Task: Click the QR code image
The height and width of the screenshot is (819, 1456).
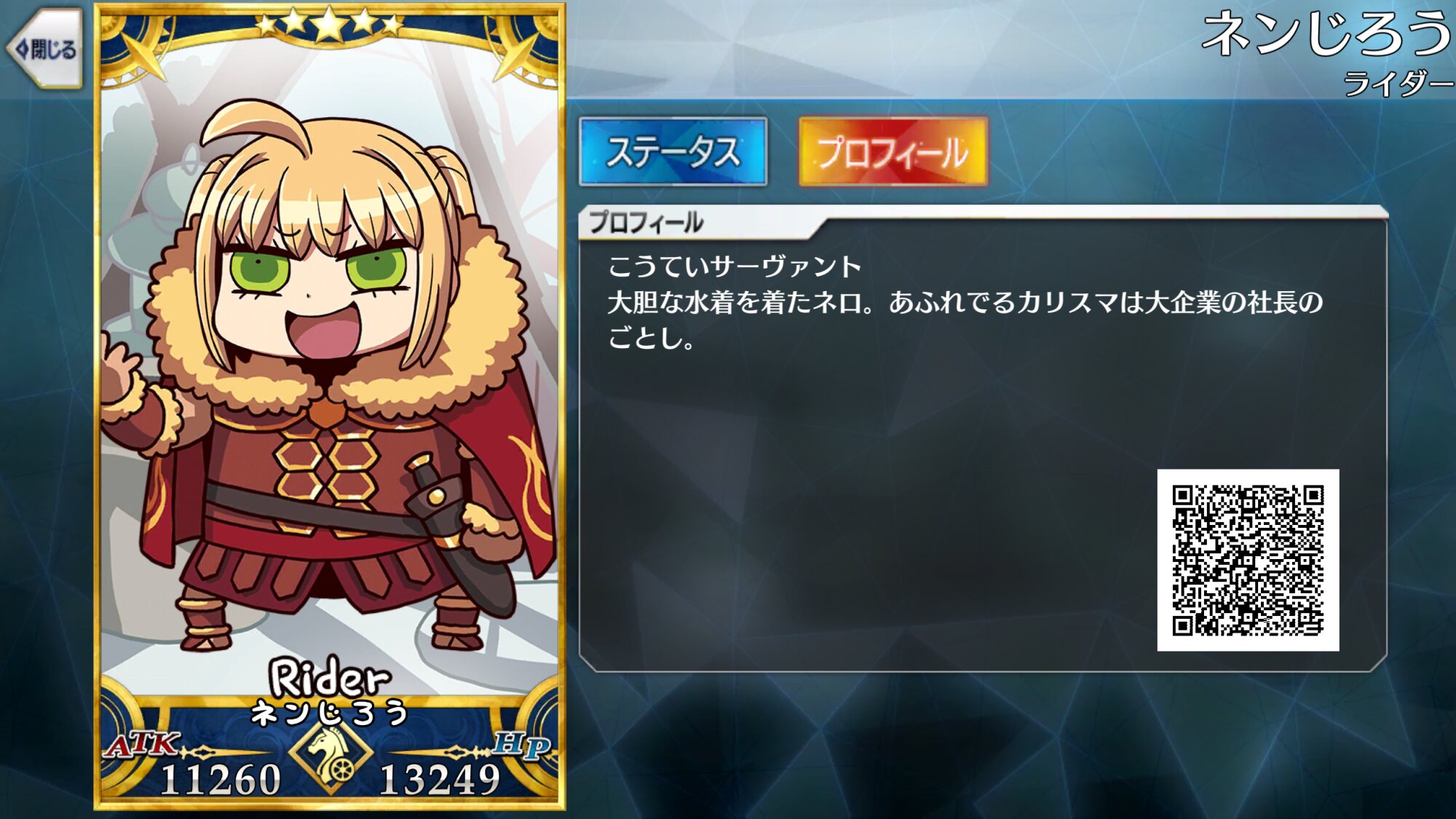Action: [x=1248, y=560]
